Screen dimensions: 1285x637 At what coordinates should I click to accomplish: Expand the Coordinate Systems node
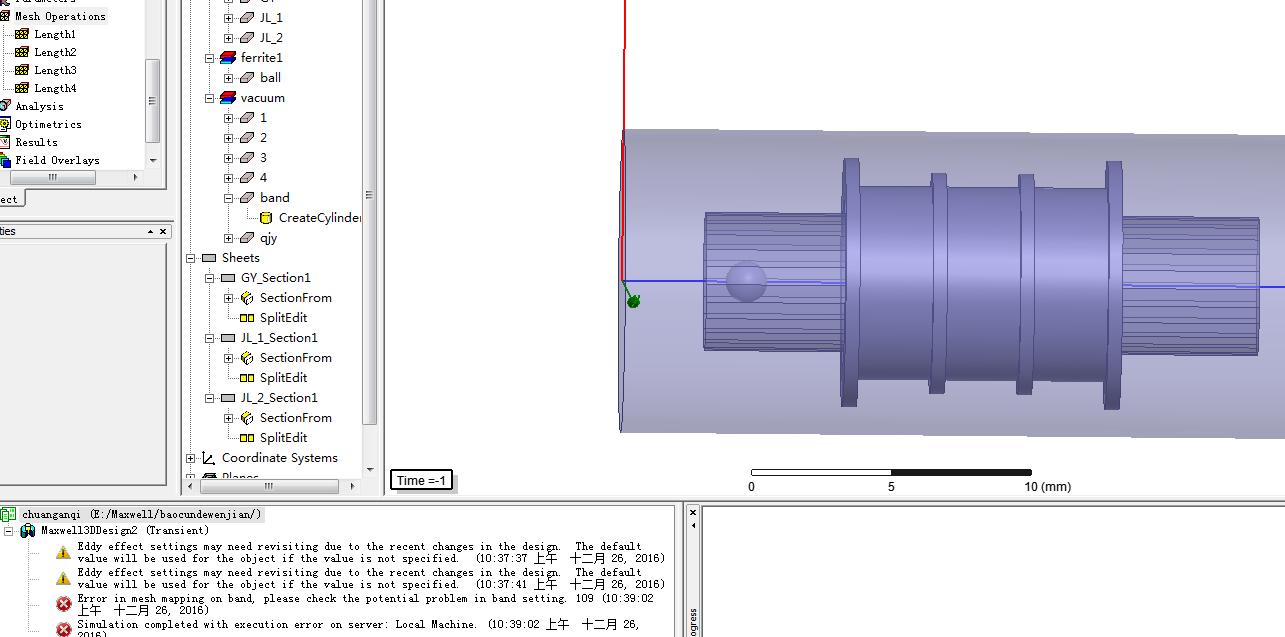(x=191, y=458)
